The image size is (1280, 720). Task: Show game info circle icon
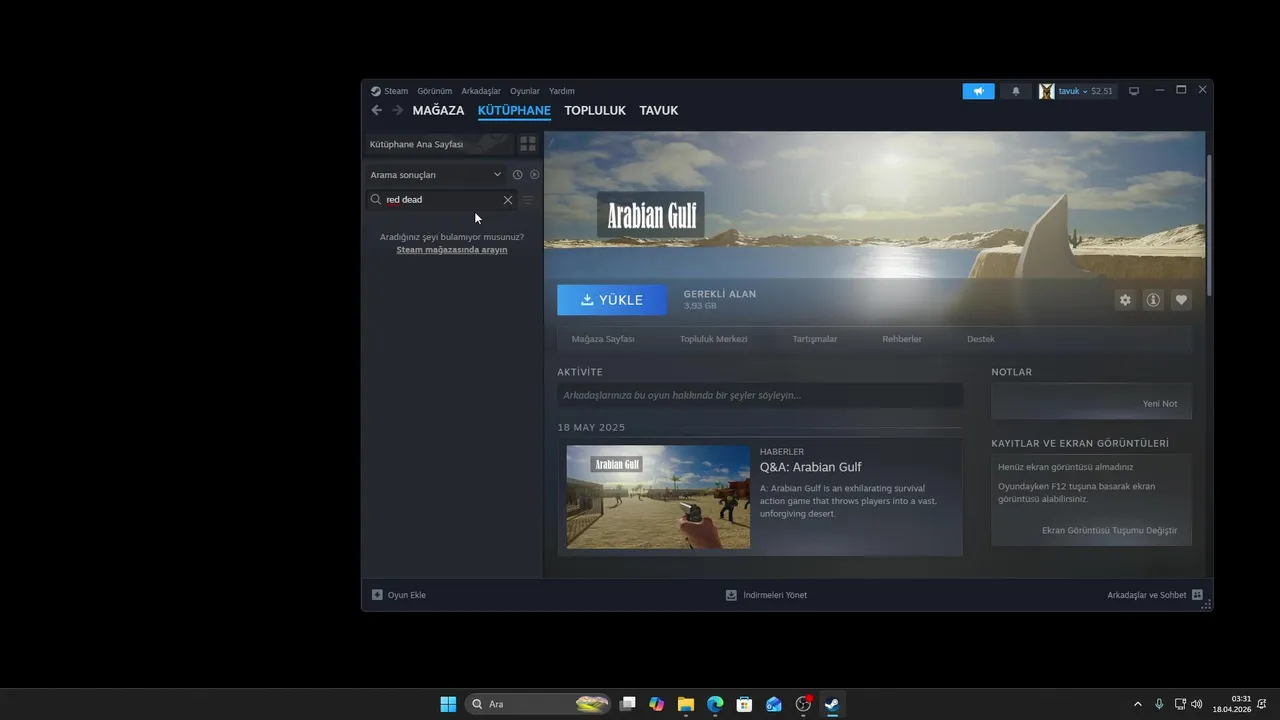pyautogui.click(x=1153, y=300)
